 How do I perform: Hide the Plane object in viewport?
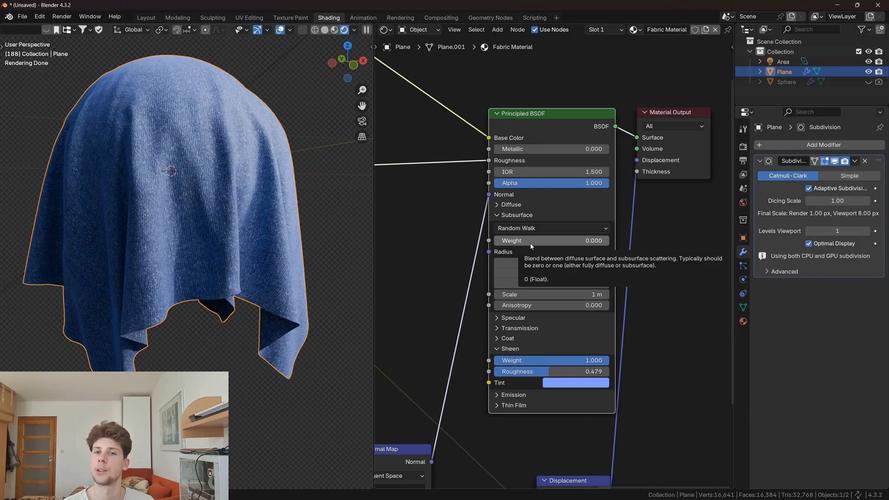pyautogui.click(x=868, y=72)
